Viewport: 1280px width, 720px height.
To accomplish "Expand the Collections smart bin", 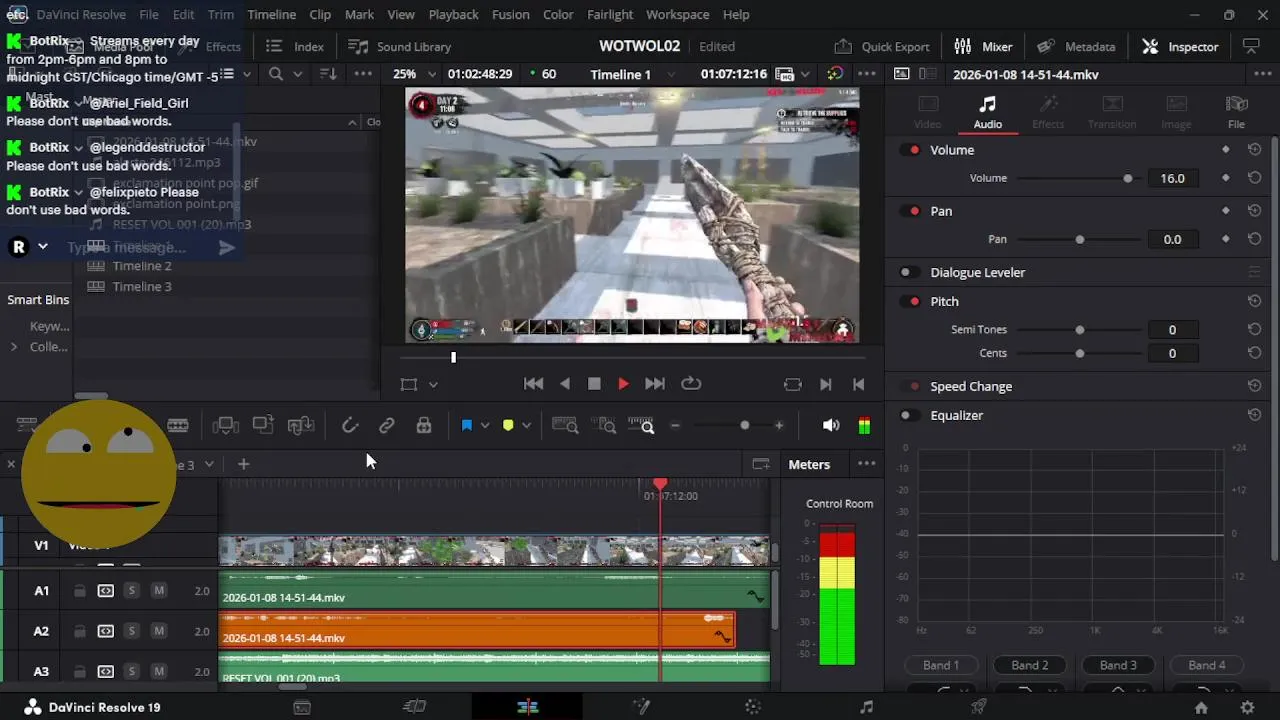I will click(x=13, y=347).
